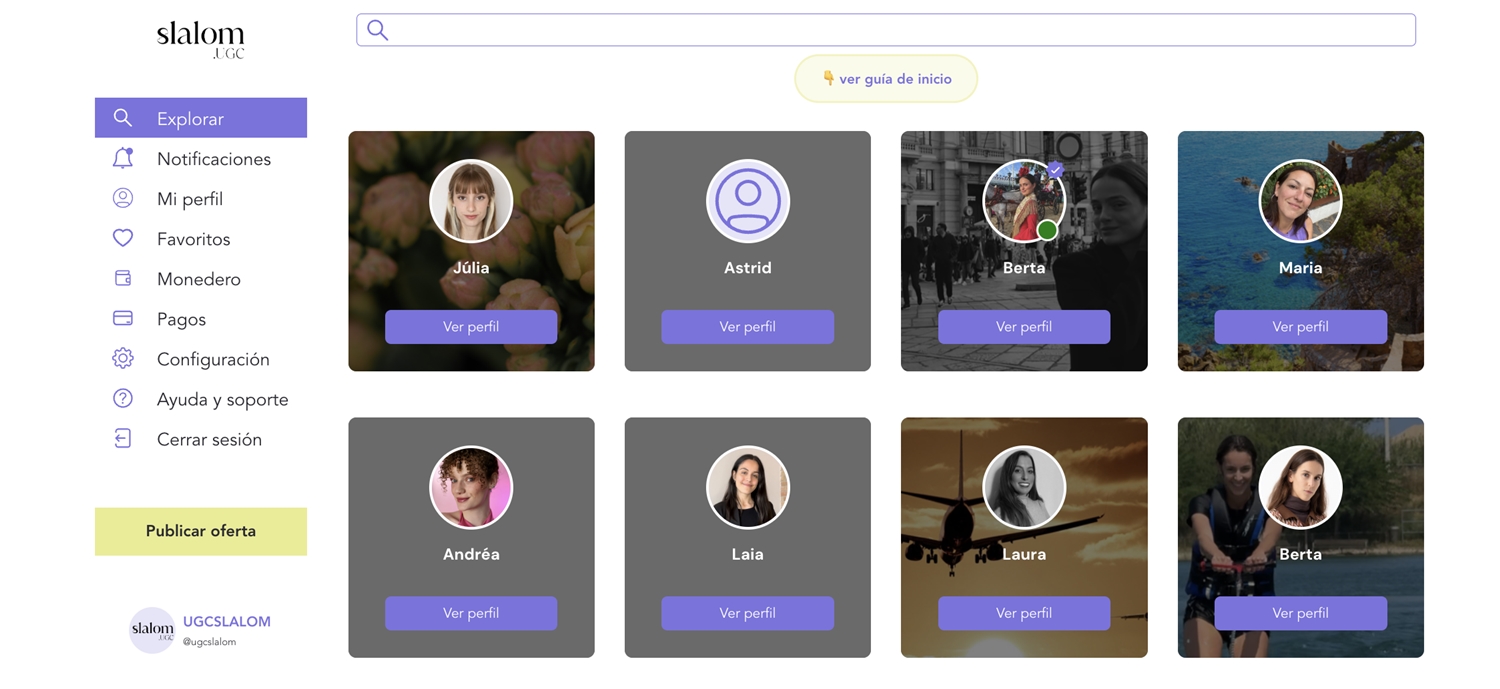Click the green status dot on Berta's photo
The image size is (1500, 689).
pyautogui.click(x=1047, y=230)
